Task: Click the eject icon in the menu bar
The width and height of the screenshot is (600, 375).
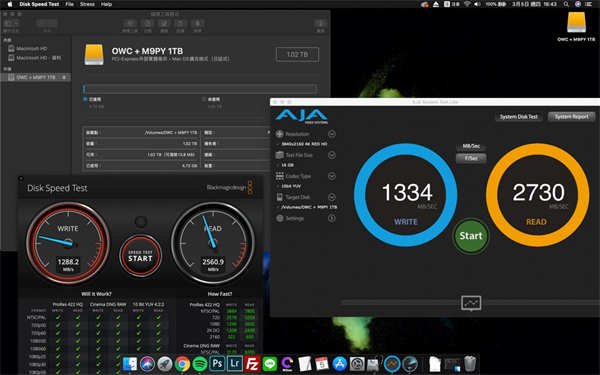Action: click(436, 4)
